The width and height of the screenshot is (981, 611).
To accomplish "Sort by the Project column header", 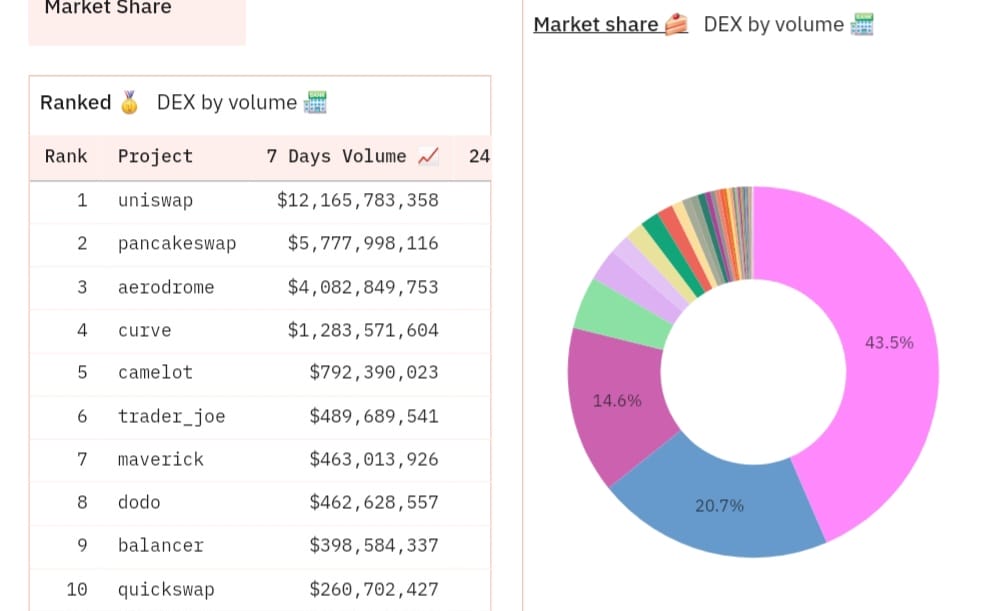I will click(x=155, y=157).
